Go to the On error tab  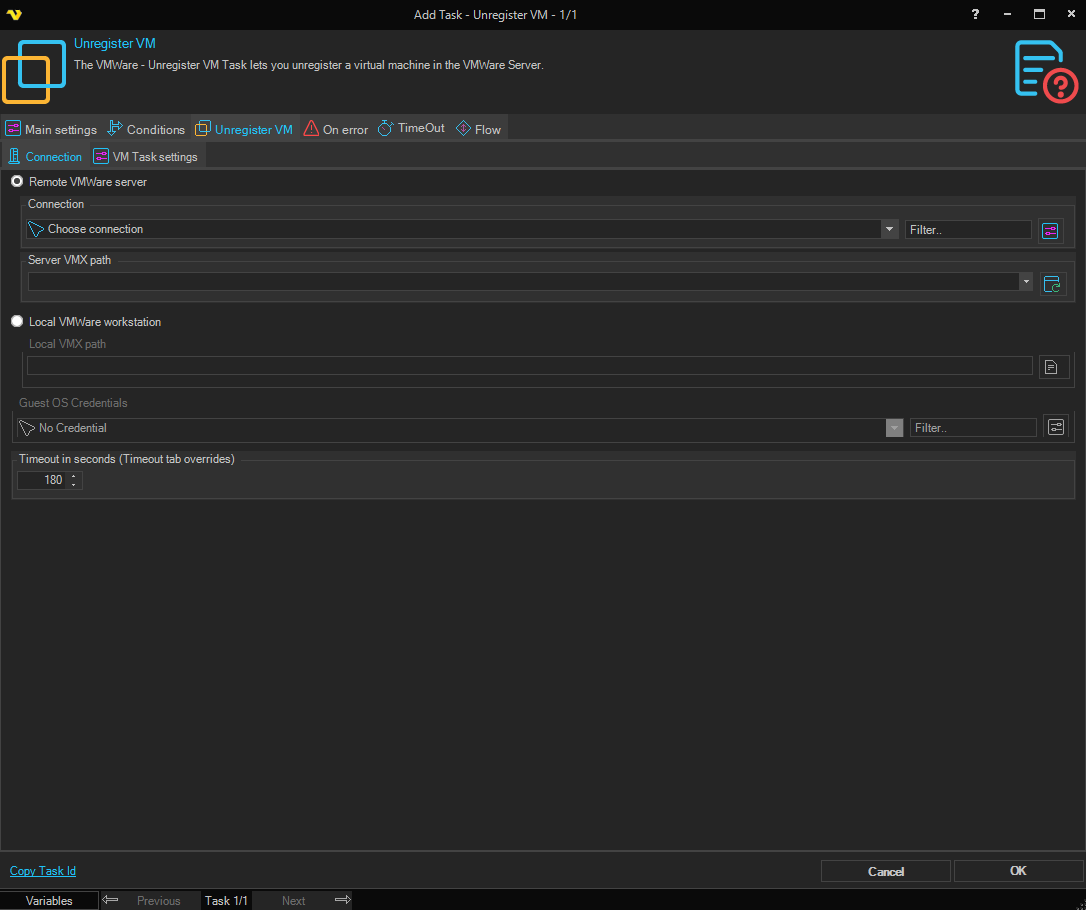(x=336, y=129)
